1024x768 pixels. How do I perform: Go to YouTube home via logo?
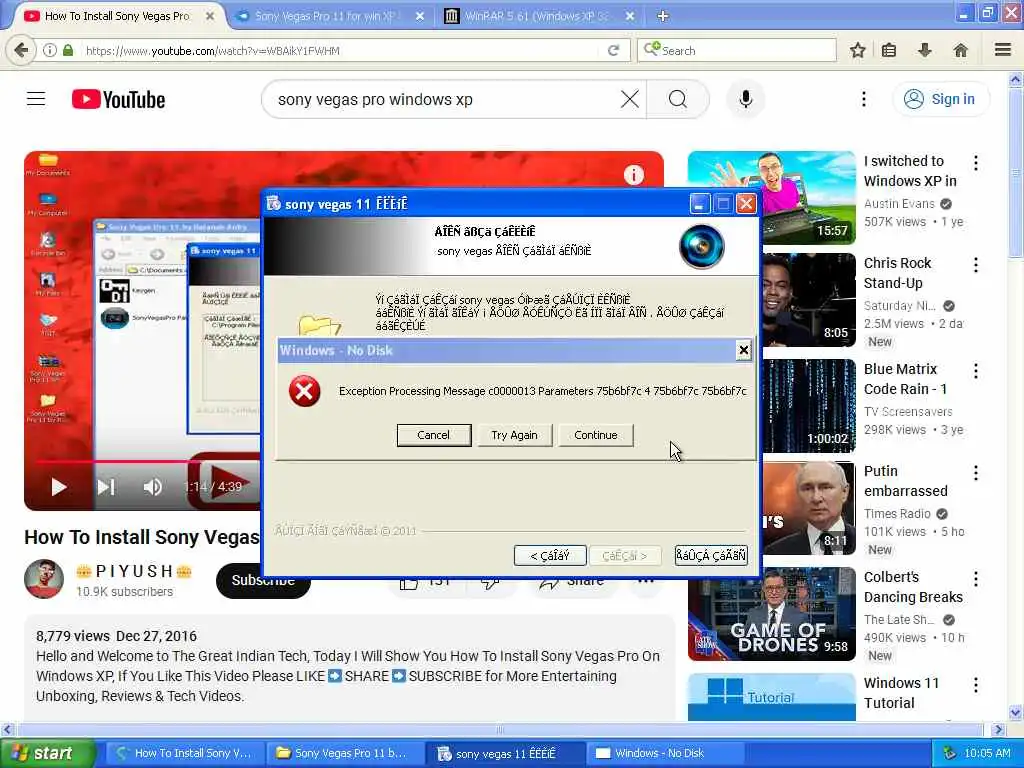point(118,99)
